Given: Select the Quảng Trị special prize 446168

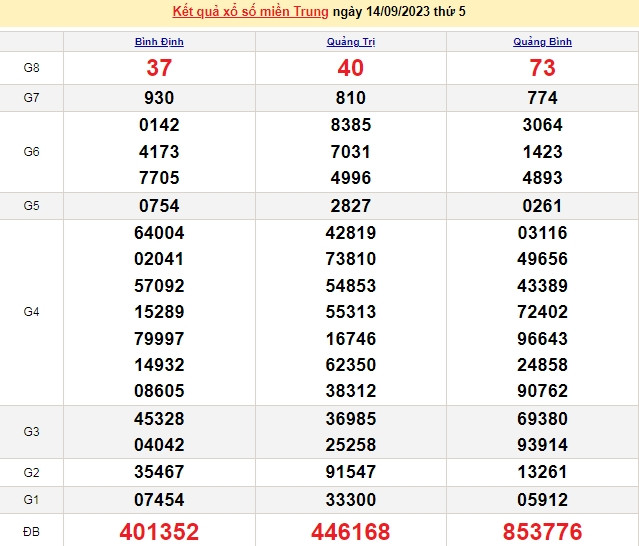Looking at the screenshot, I should point(351,531).
